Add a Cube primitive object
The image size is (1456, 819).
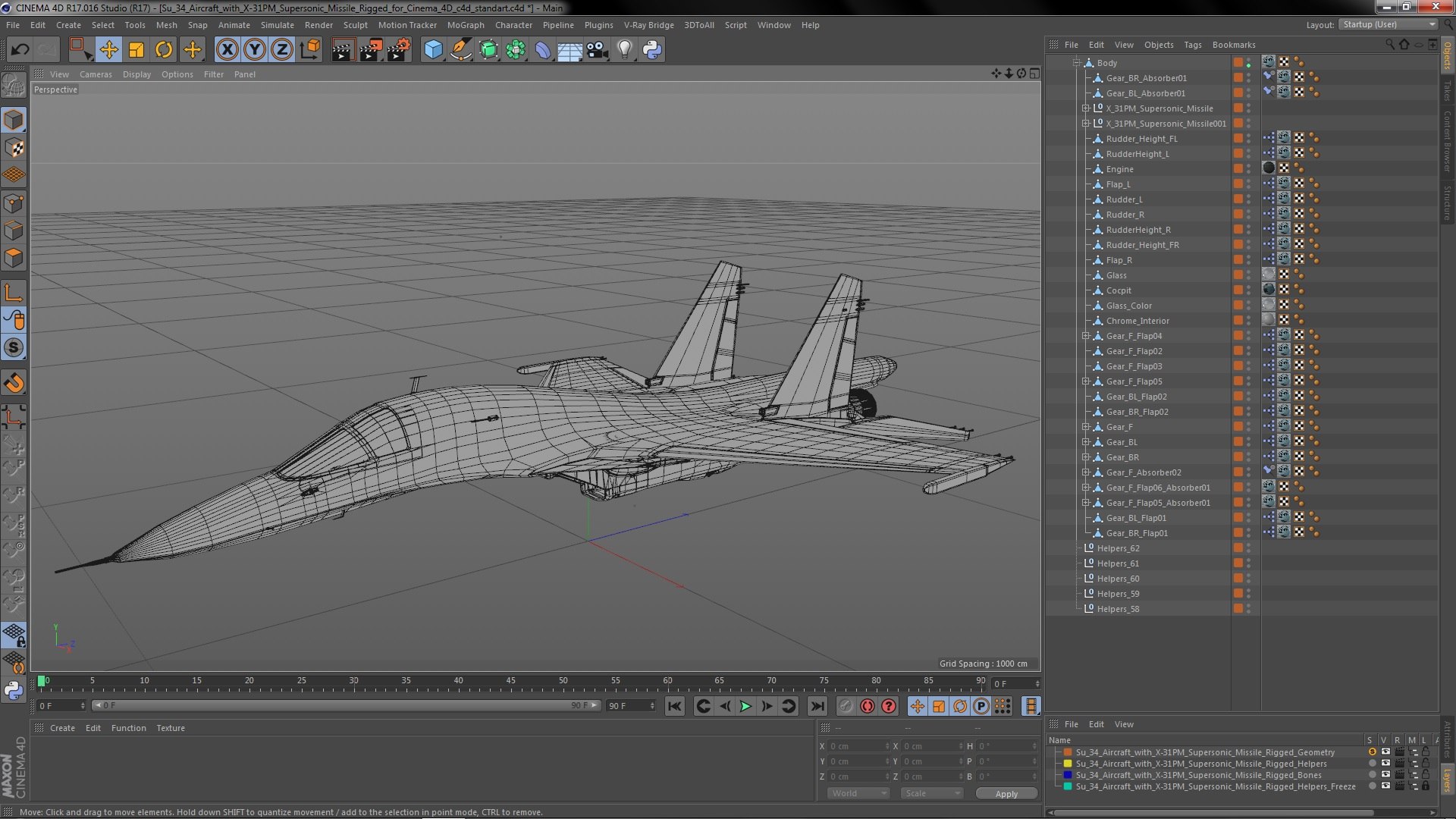433,50
